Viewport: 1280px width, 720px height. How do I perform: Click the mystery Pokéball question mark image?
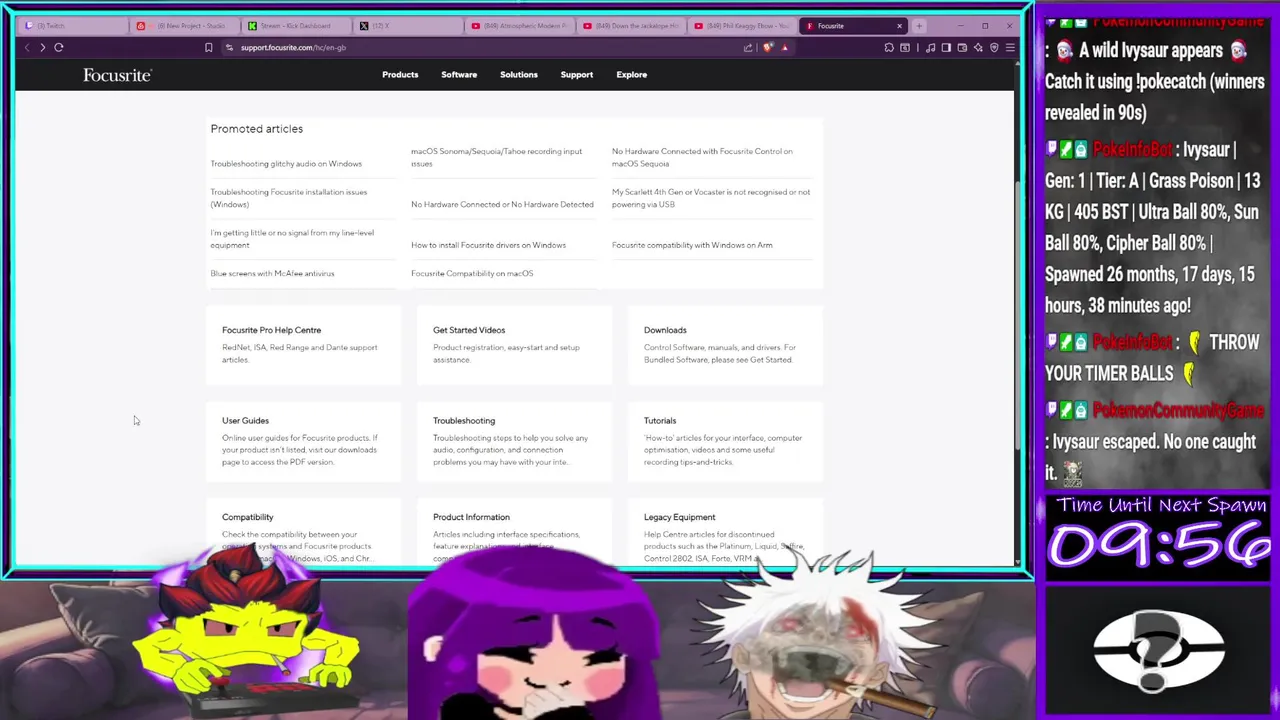click(1159, 652)
